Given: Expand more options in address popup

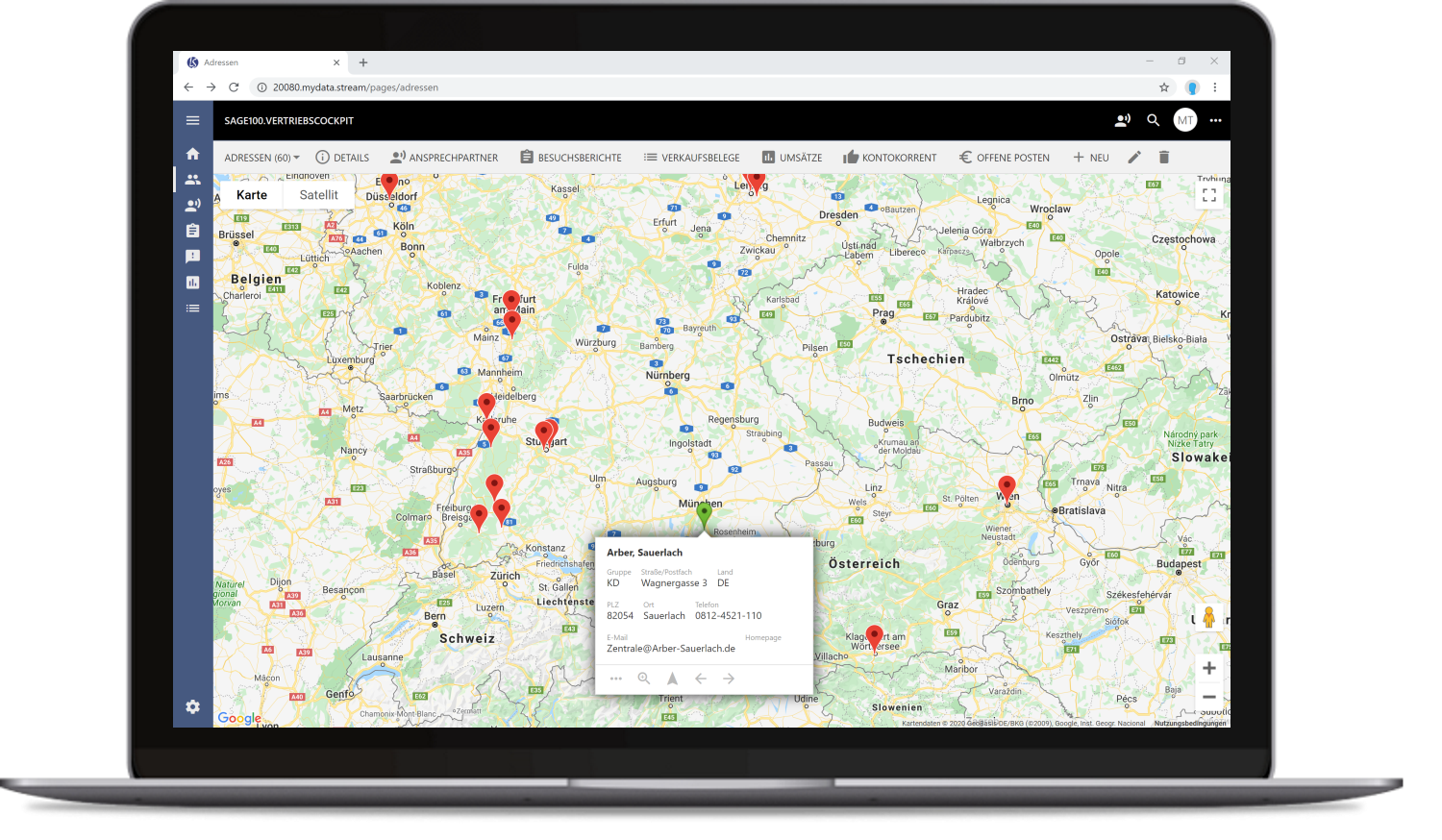Looking at the screenshot, I should (x=616, y=679).
